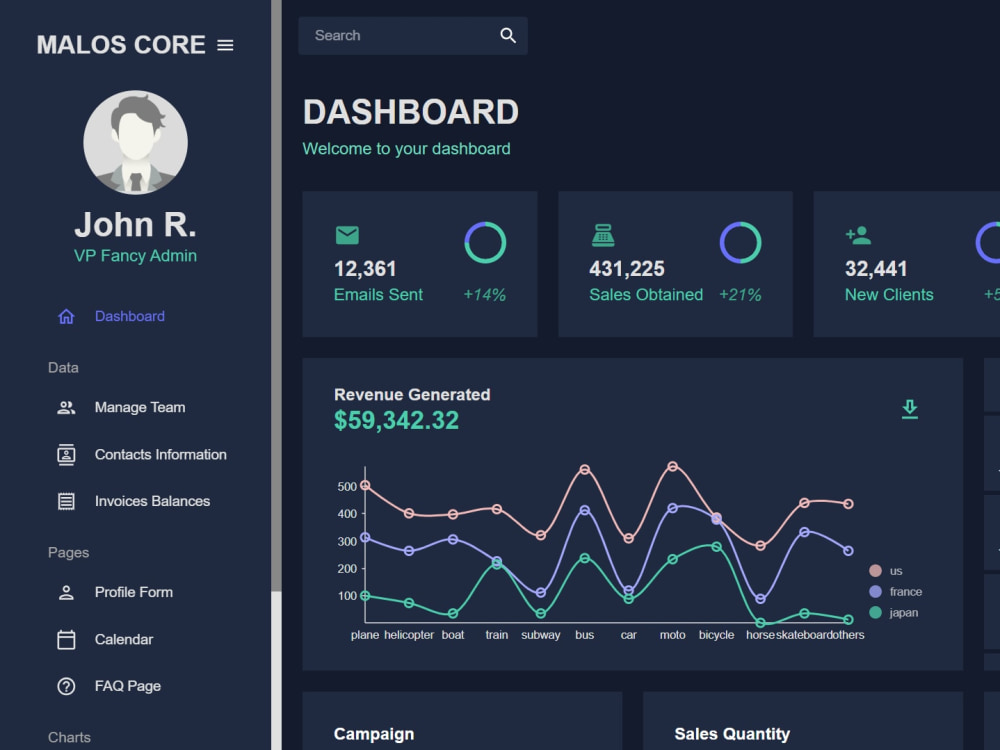Click the MALOS CORE title
1000x750 pixels.
tap(121, 45)
